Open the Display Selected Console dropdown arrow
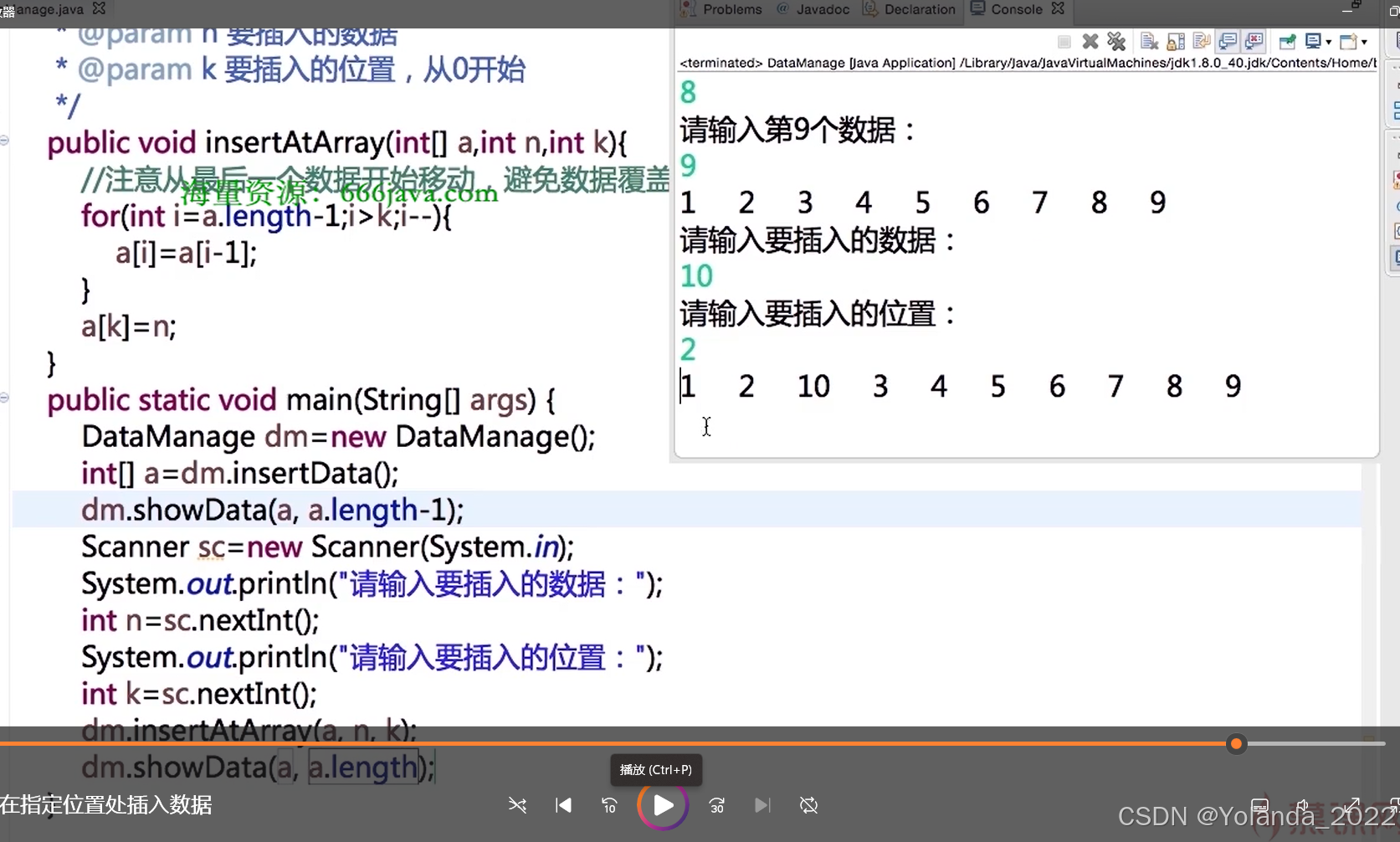Image resolution: width=1400 pixels, height=842 pixels. point(1329,42)
